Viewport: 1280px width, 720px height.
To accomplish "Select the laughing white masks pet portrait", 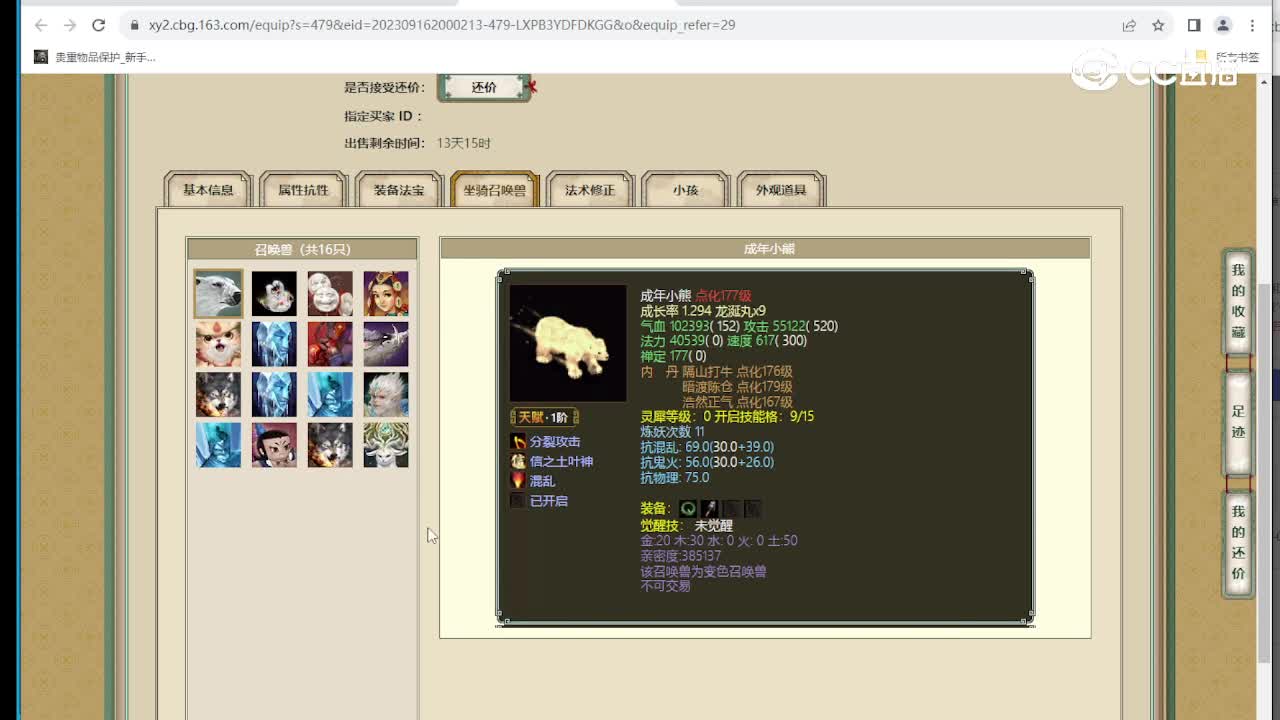I will [x=330, y=294].
